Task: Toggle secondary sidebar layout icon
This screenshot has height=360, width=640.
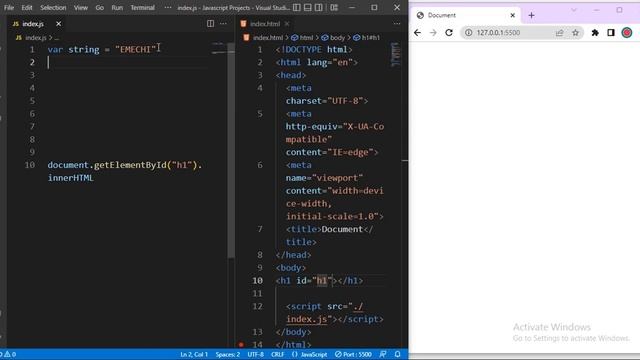Action: click(319, 8)
